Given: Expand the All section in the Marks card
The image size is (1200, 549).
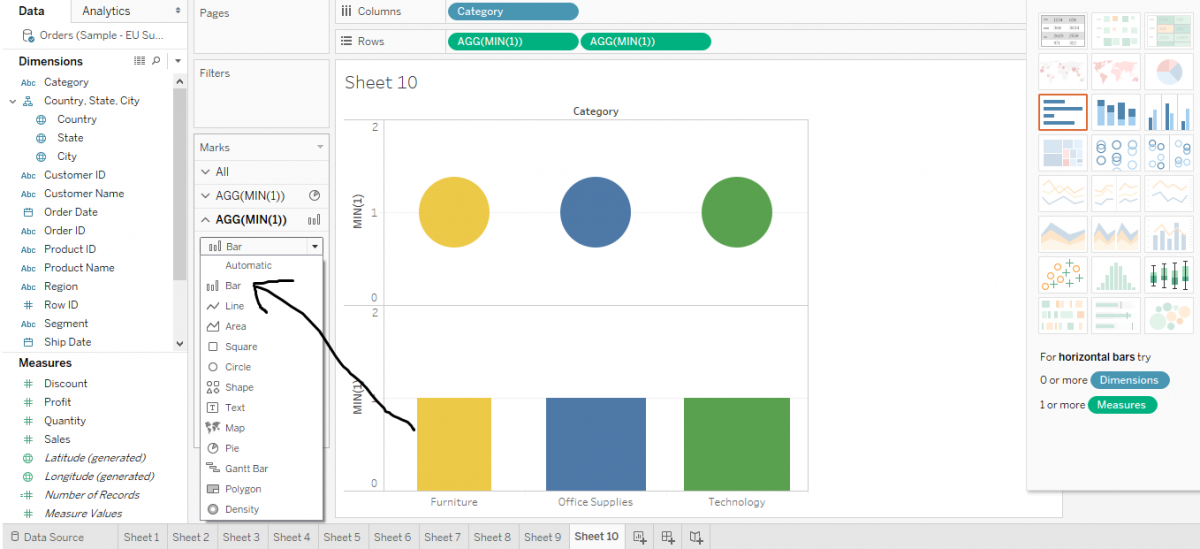Looking at the screenshot, I should 206,172.
